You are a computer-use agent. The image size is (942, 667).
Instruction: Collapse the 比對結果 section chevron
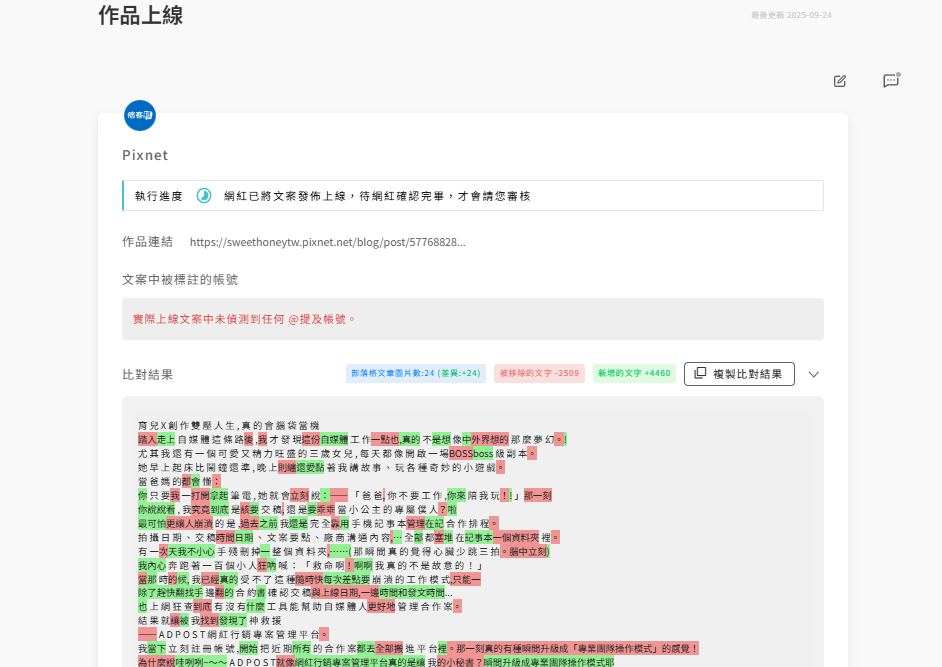tap(813, 374)
